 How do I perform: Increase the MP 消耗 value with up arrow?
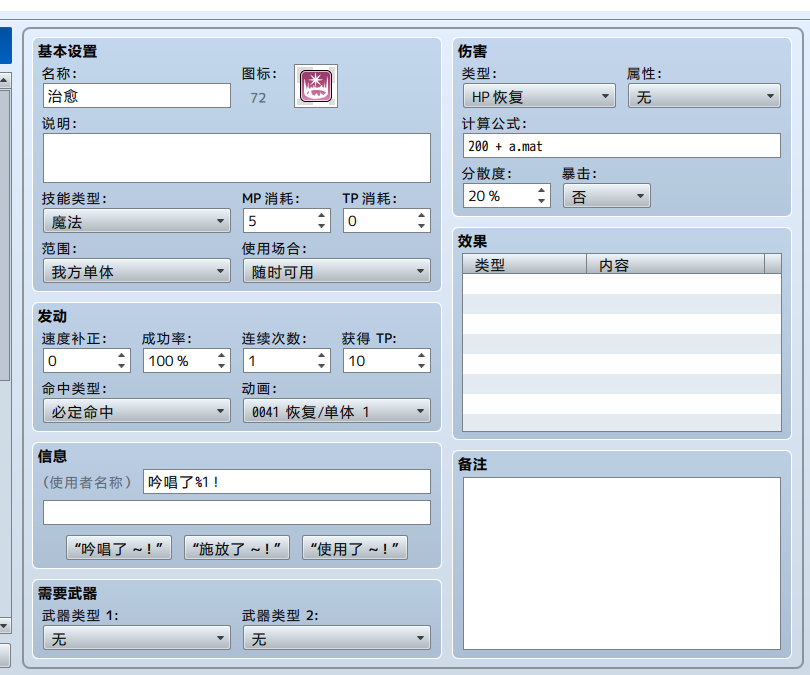point(321,215)
